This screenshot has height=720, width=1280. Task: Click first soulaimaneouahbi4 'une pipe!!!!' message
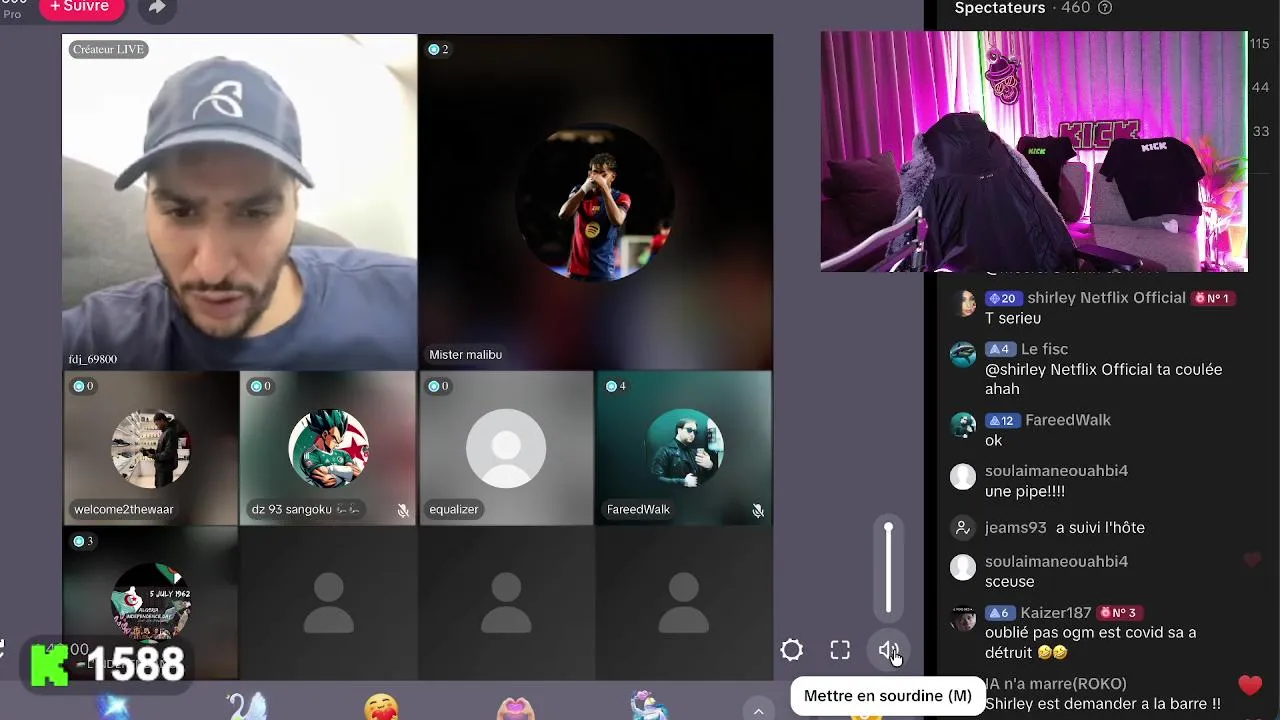[x=1025, y=491]
